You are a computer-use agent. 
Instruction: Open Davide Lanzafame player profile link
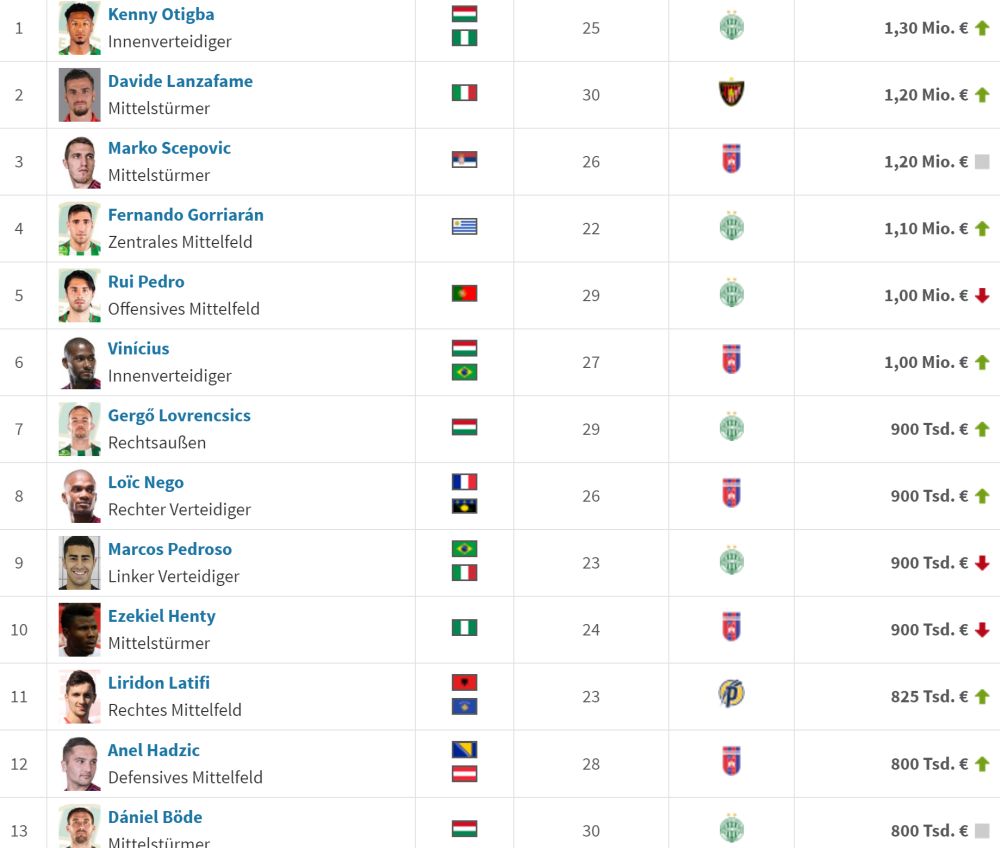(x=180, y=81)
